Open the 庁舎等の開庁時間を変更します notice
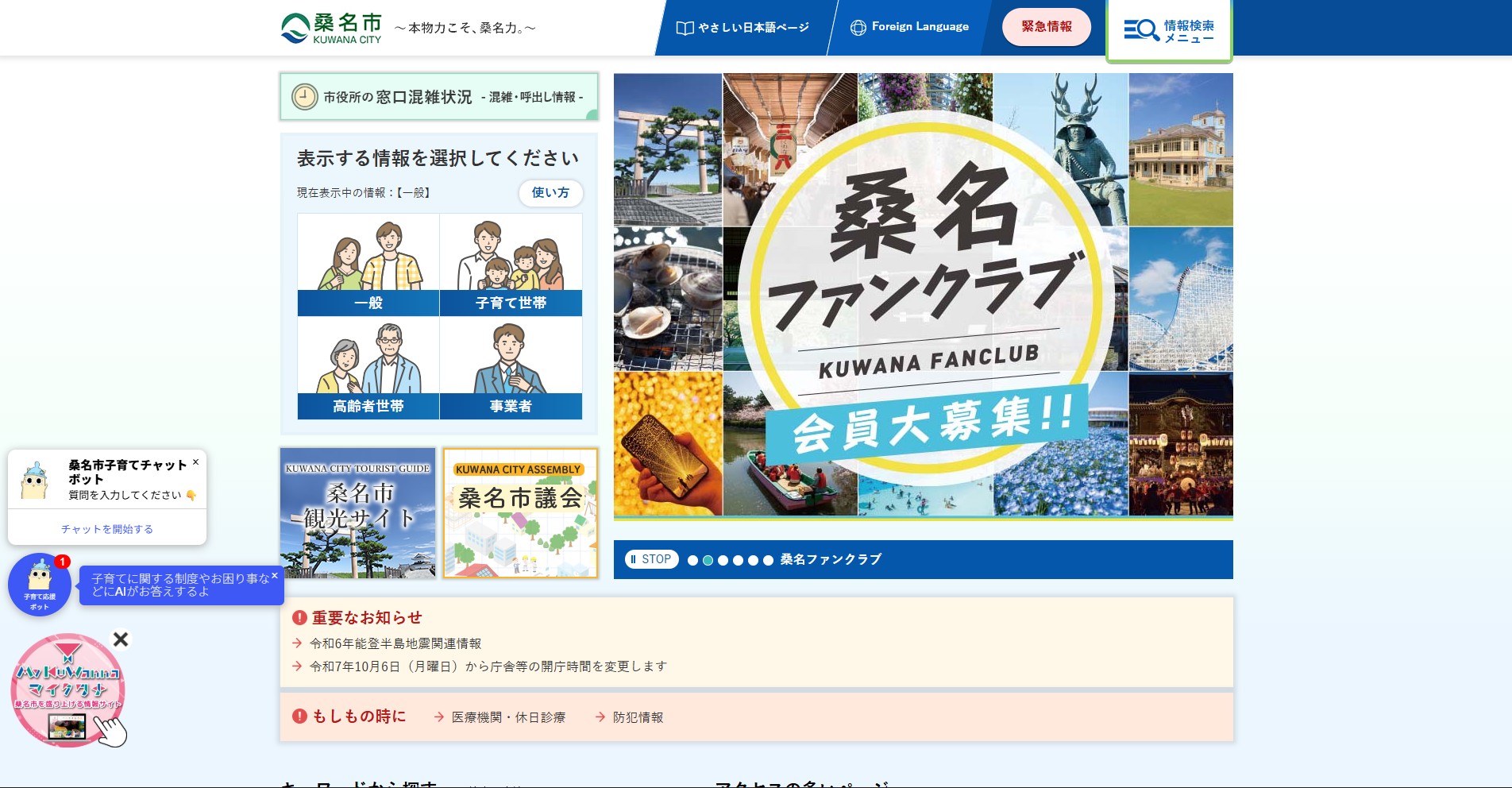The width and height of the screenshot is (1512, 788). (488, 666)
